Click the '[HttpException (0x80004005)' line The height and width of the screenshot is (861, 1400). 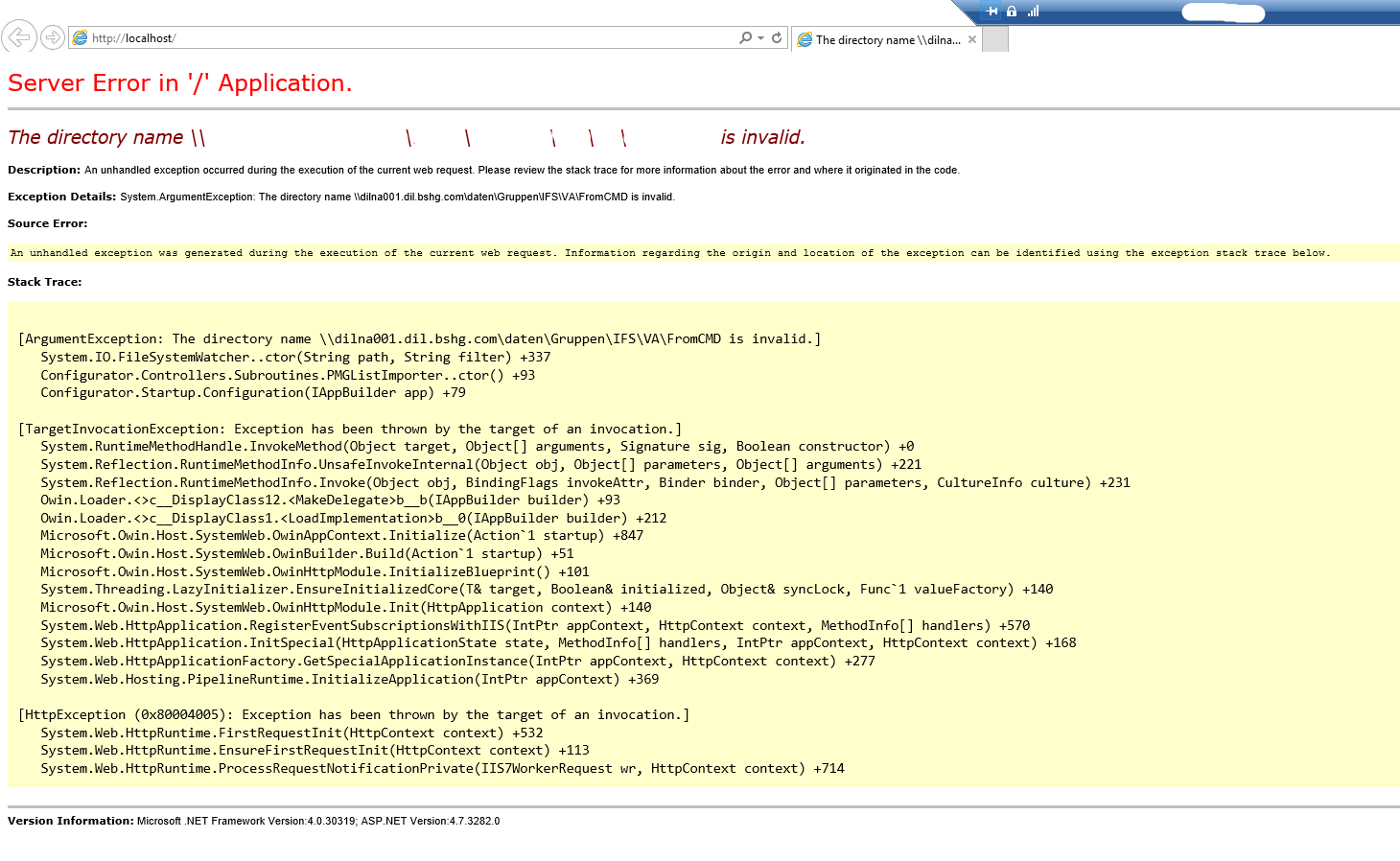[x=354, y=714]
